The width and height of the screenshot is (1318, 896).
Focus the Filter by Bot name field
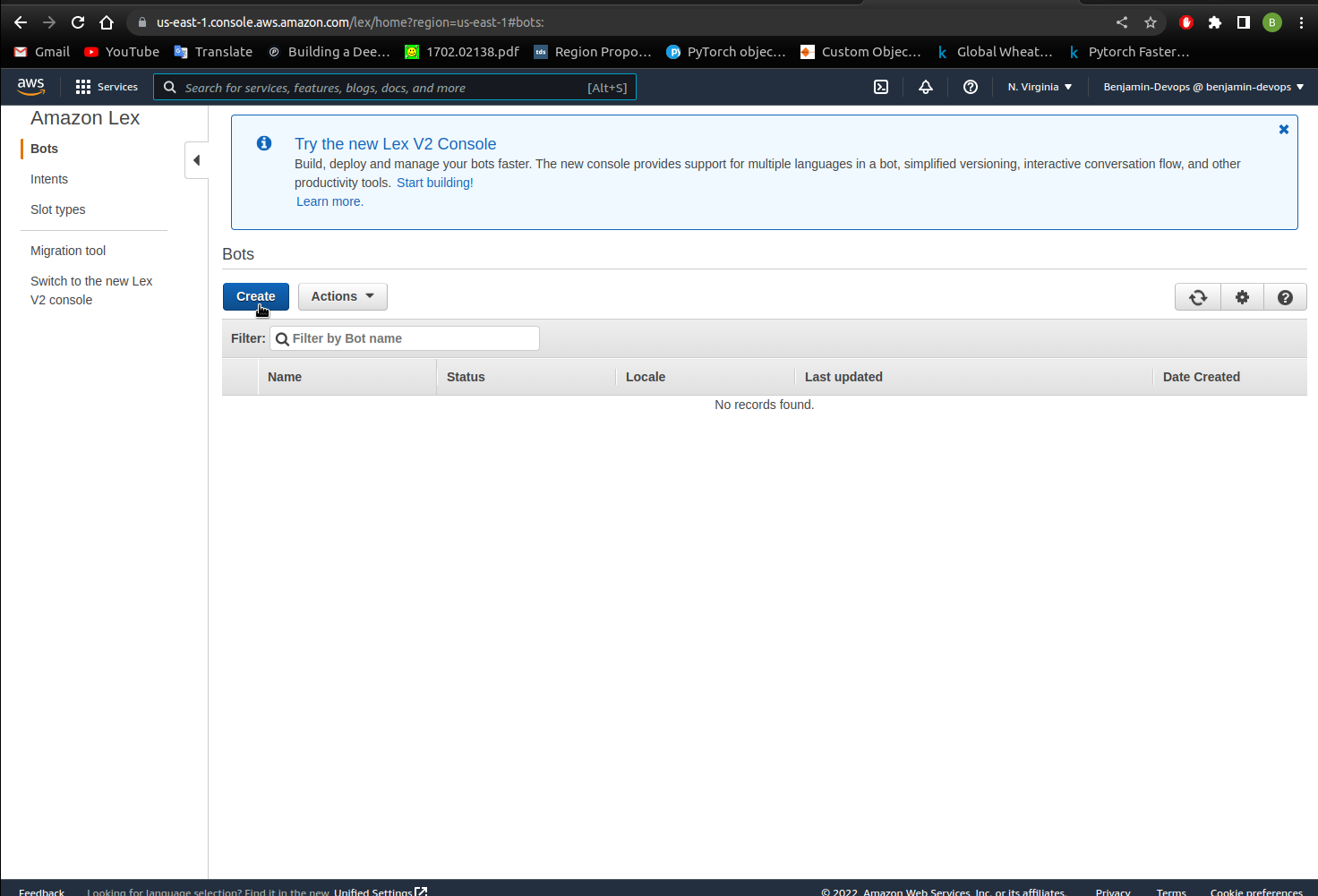(x=405, y=338)
